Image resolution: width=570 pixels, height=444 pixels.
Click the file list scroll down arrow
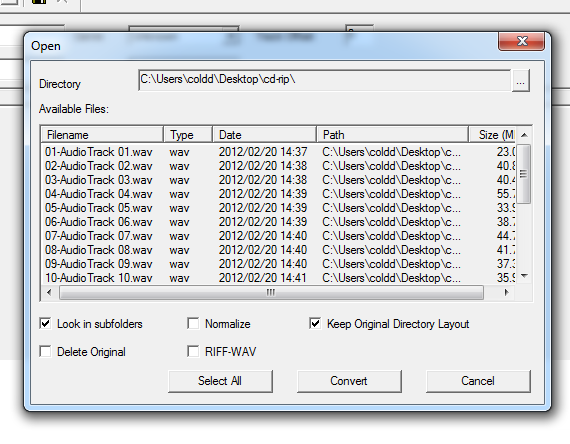coord(524,276)
